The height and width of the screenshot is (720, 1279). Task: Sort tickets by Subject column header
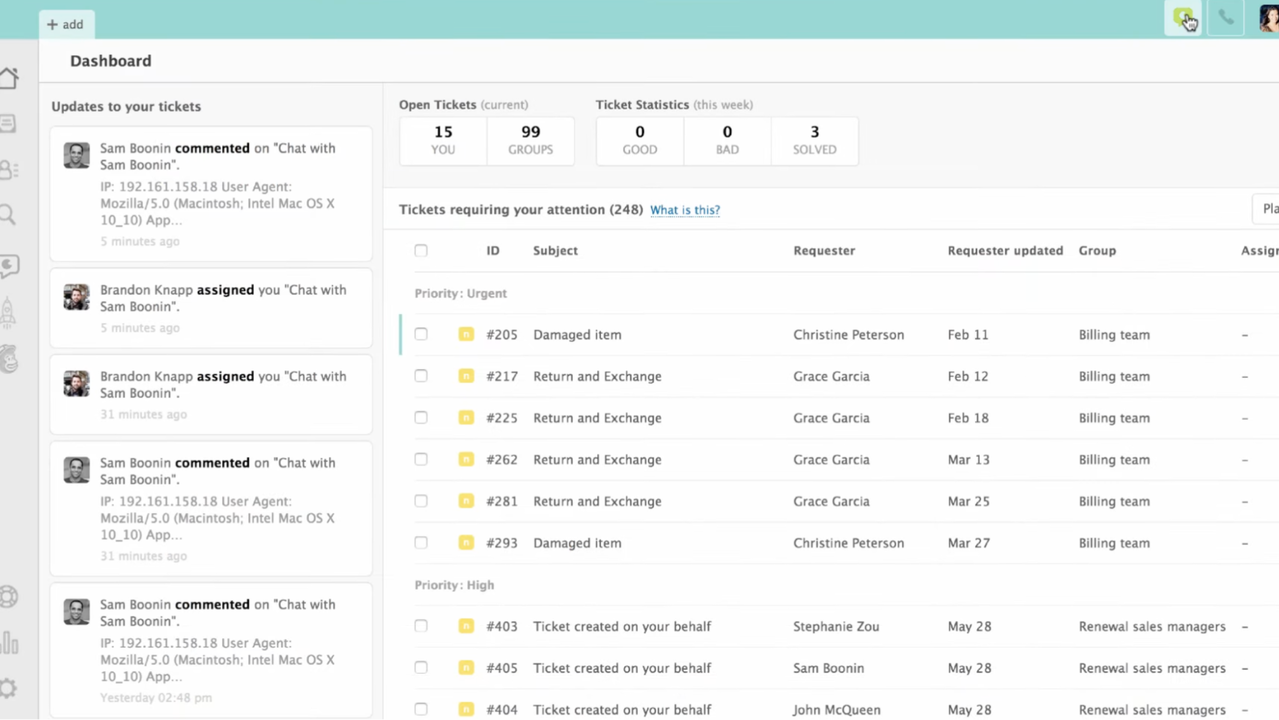tap(555, 251)
